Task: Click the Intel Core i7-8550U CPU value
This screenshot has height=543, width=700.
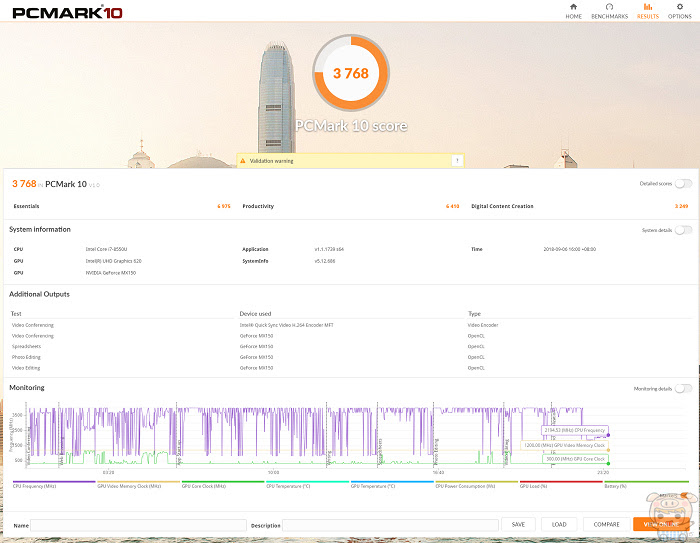Action: click(x=106, y=249)
